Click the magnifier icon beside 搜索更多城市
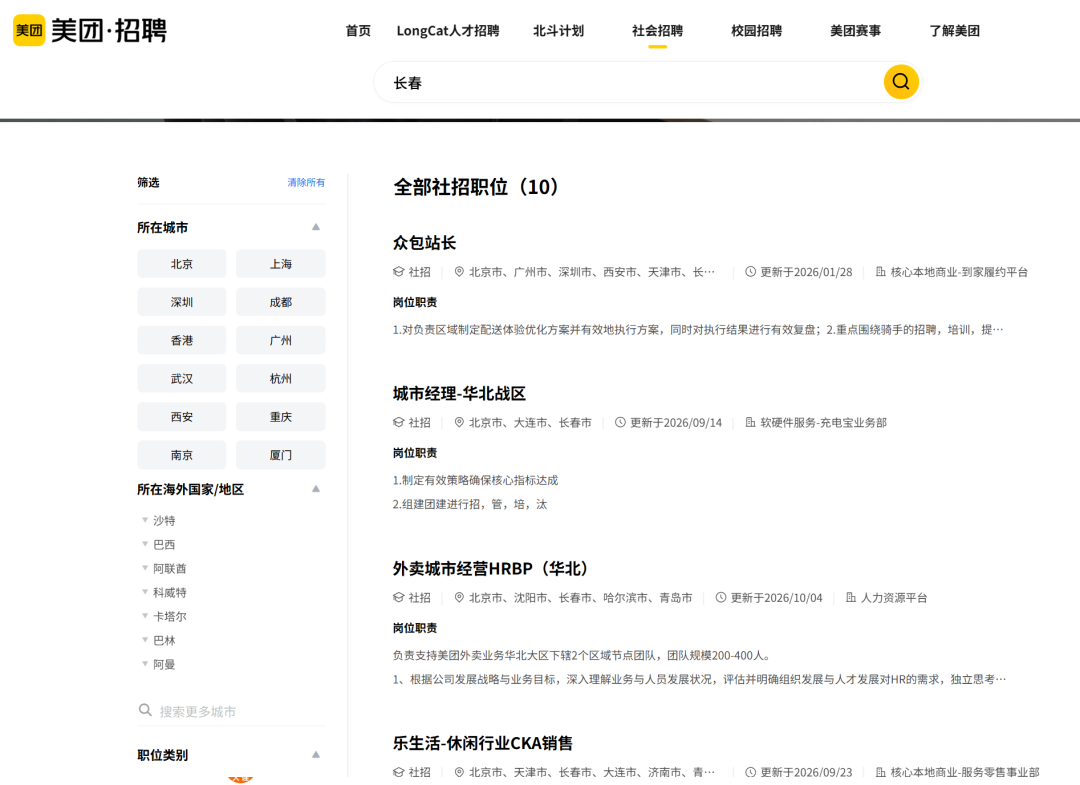The height and width of the screenshot is (785, 1080). click(x=145, y=710)
